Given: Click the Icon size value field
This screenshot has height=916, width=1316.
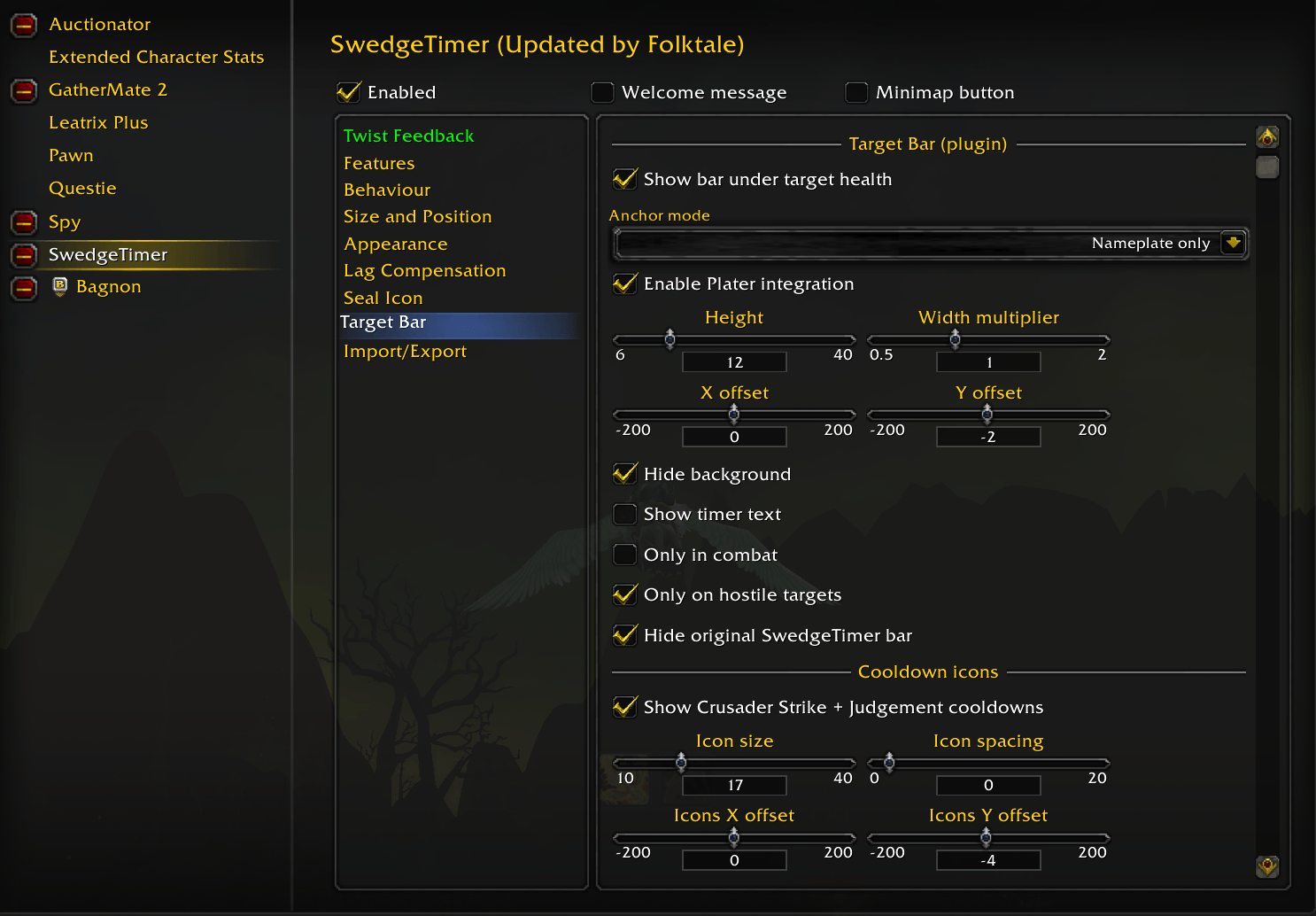Looking at the screenshot, I should [x=734, y=785].
